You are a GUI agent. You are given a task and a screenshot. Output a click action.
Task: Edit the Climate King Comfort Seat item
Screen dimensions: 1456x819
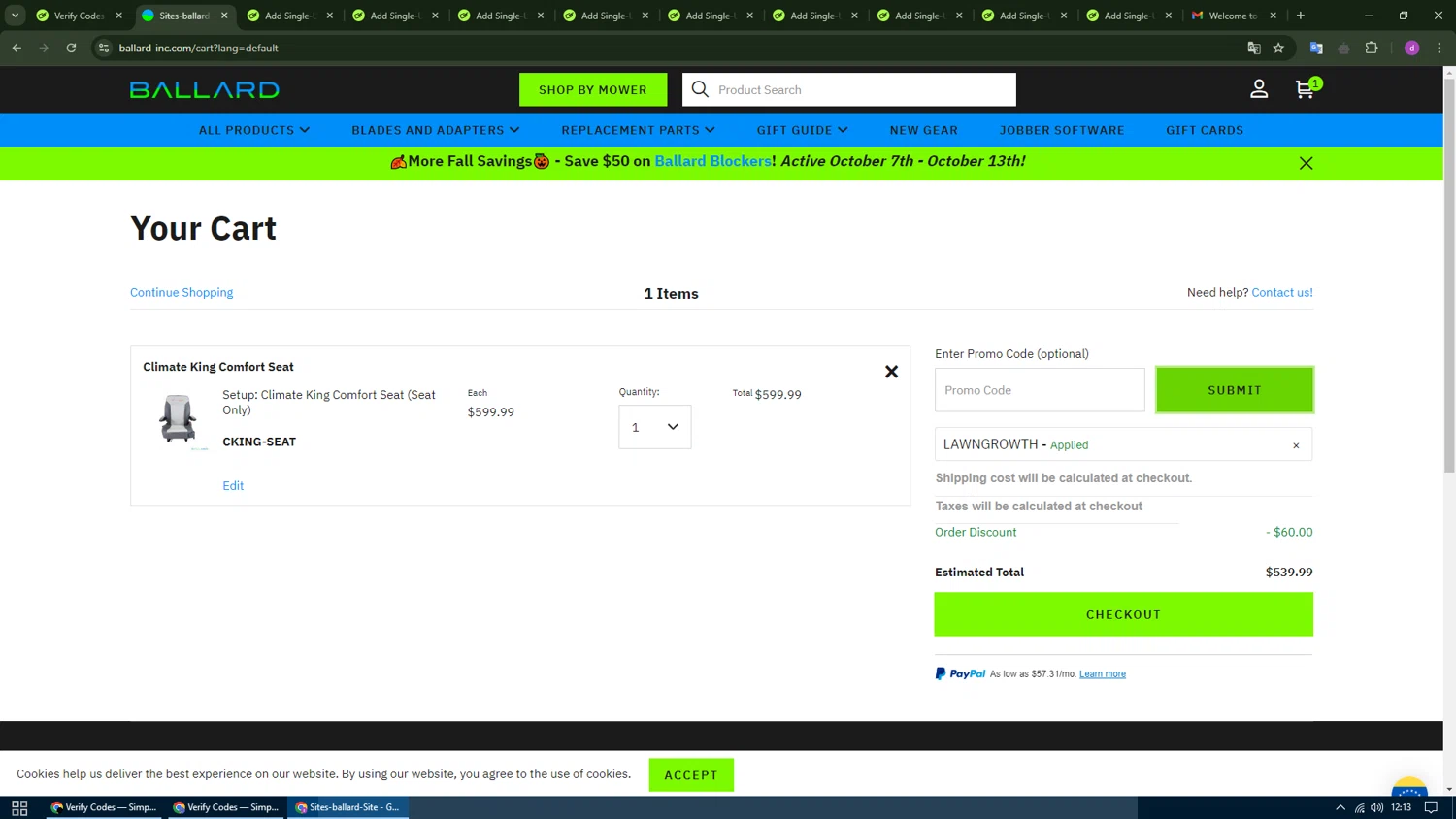(233, 485)
